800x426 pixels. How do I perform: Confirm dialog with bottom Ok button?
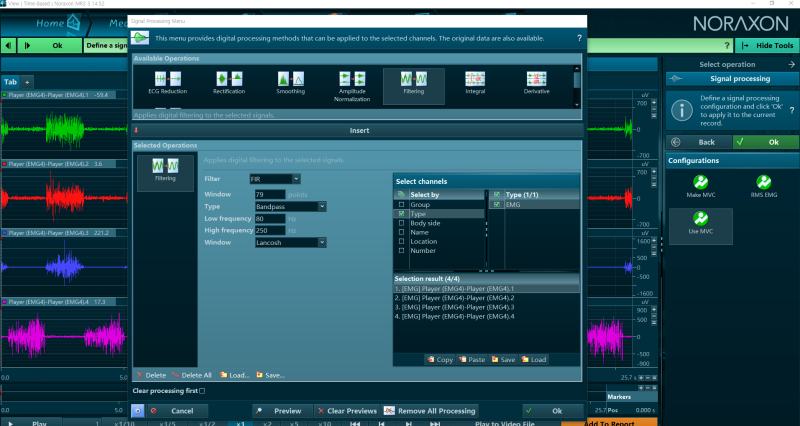point(553,411)
